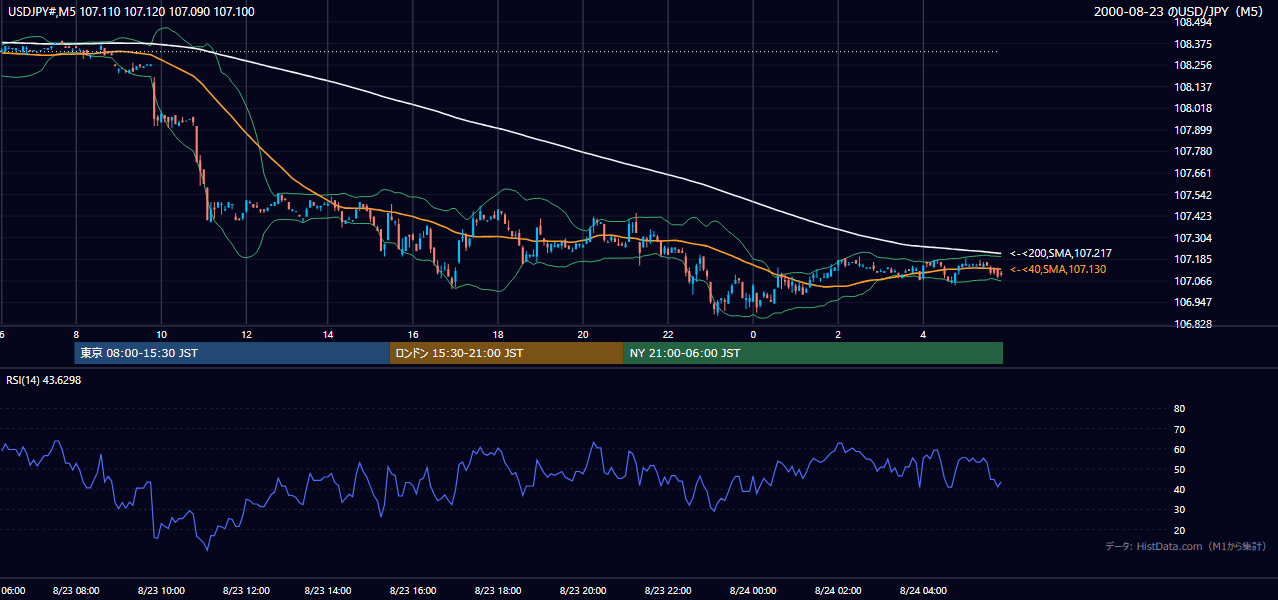The height and width of the screenshot is (600, 1278).
Task: Select the ロンドン 15:30-21:00 JST session bar
Action: tap(507, 353)
